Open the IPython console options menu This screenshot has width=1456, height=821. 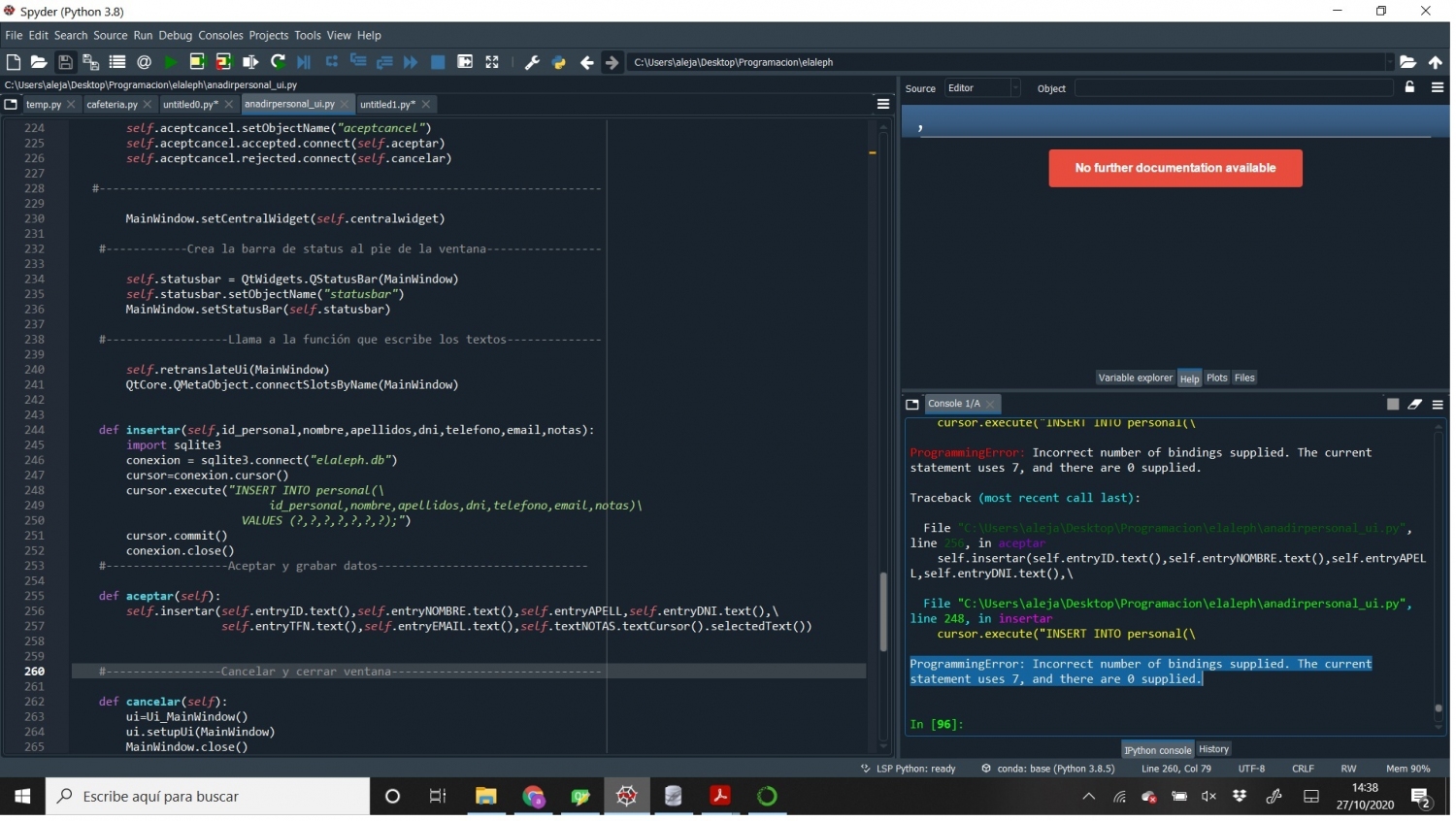click(x=1438, y=404)
